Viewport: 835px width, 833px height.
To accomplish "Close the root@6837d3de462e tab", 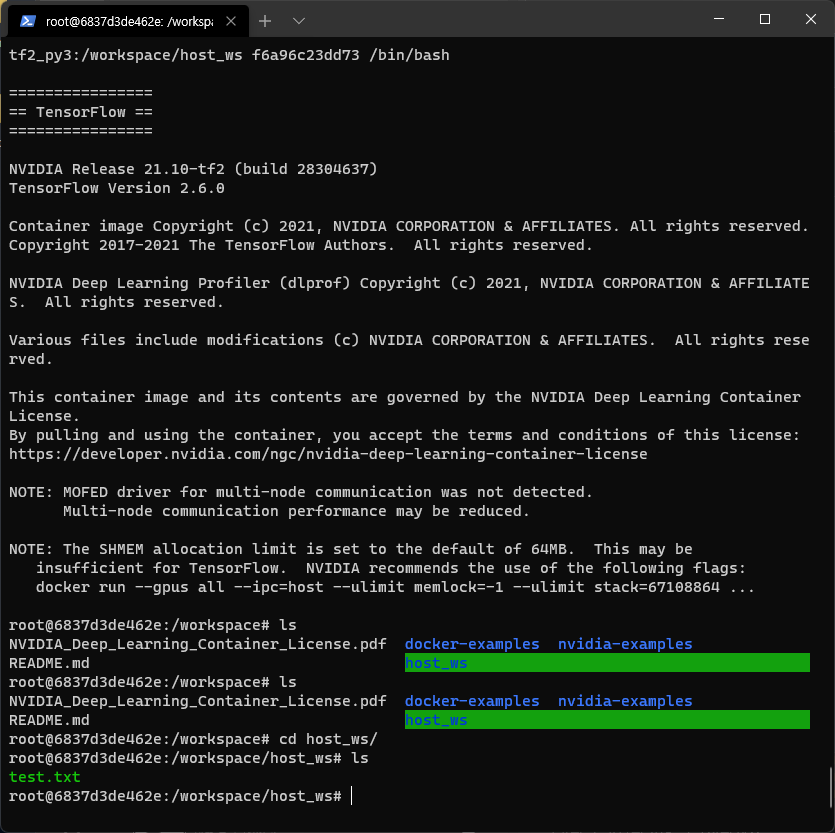I will click(x=231, y=21).
